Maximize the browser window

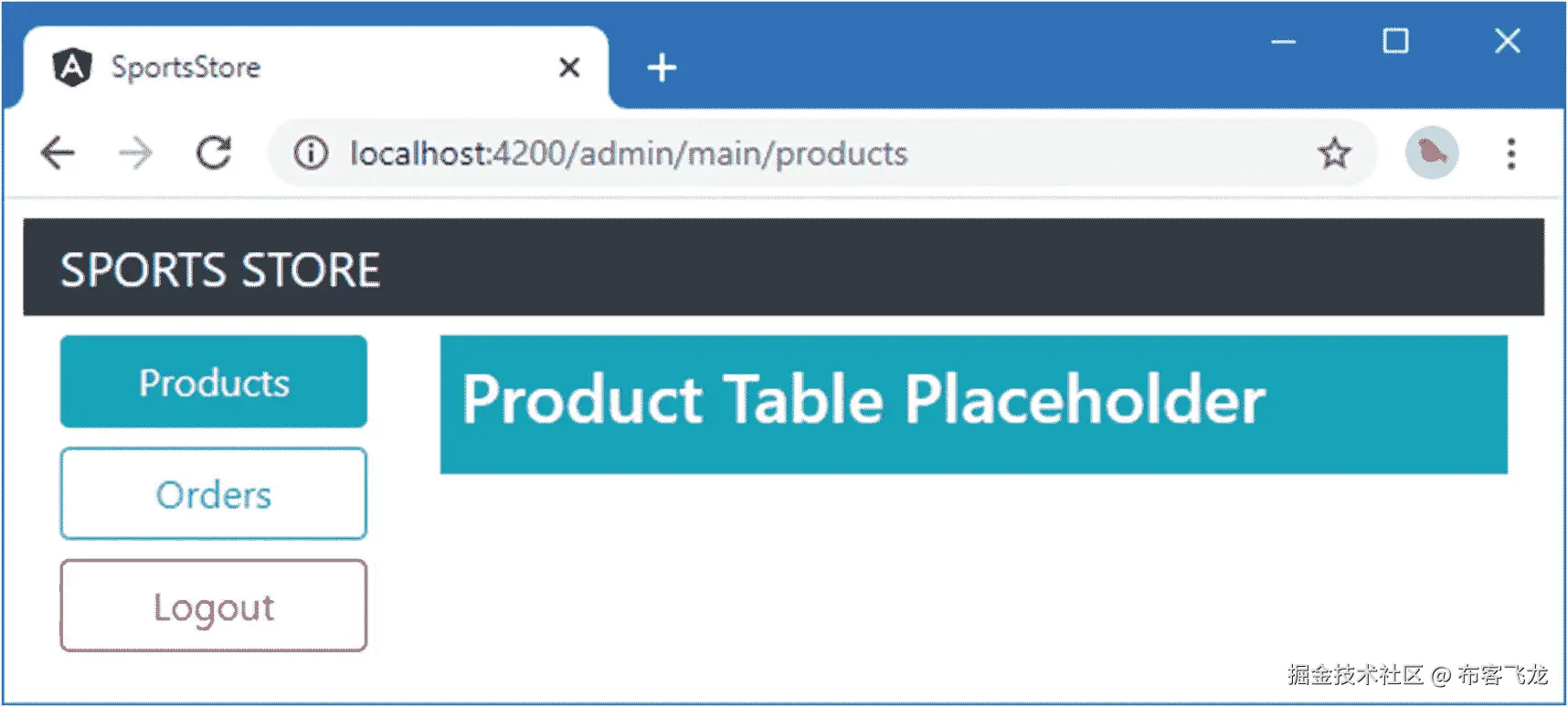tap(1395, 41)
